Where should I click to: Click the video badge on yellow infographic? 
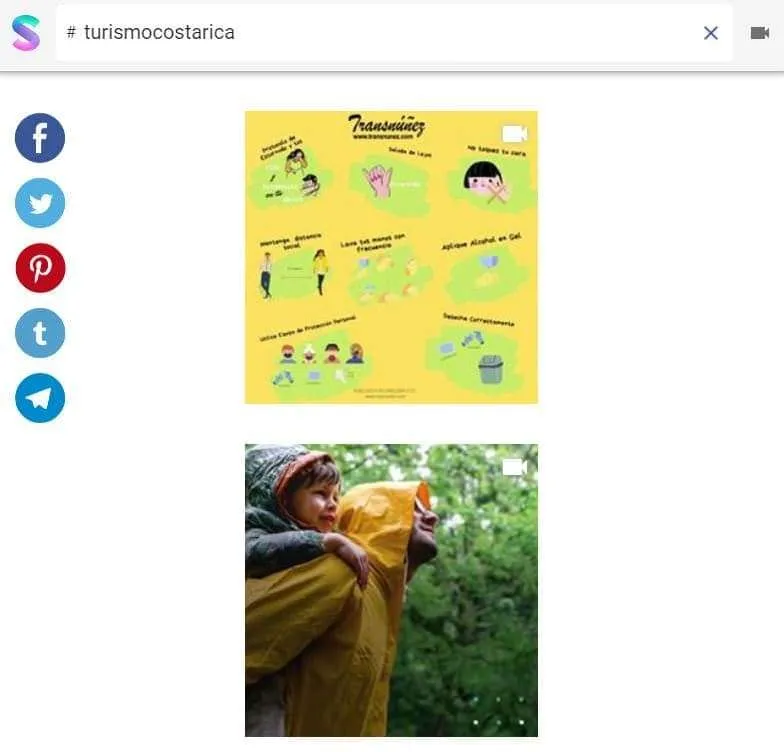[514, 134]
